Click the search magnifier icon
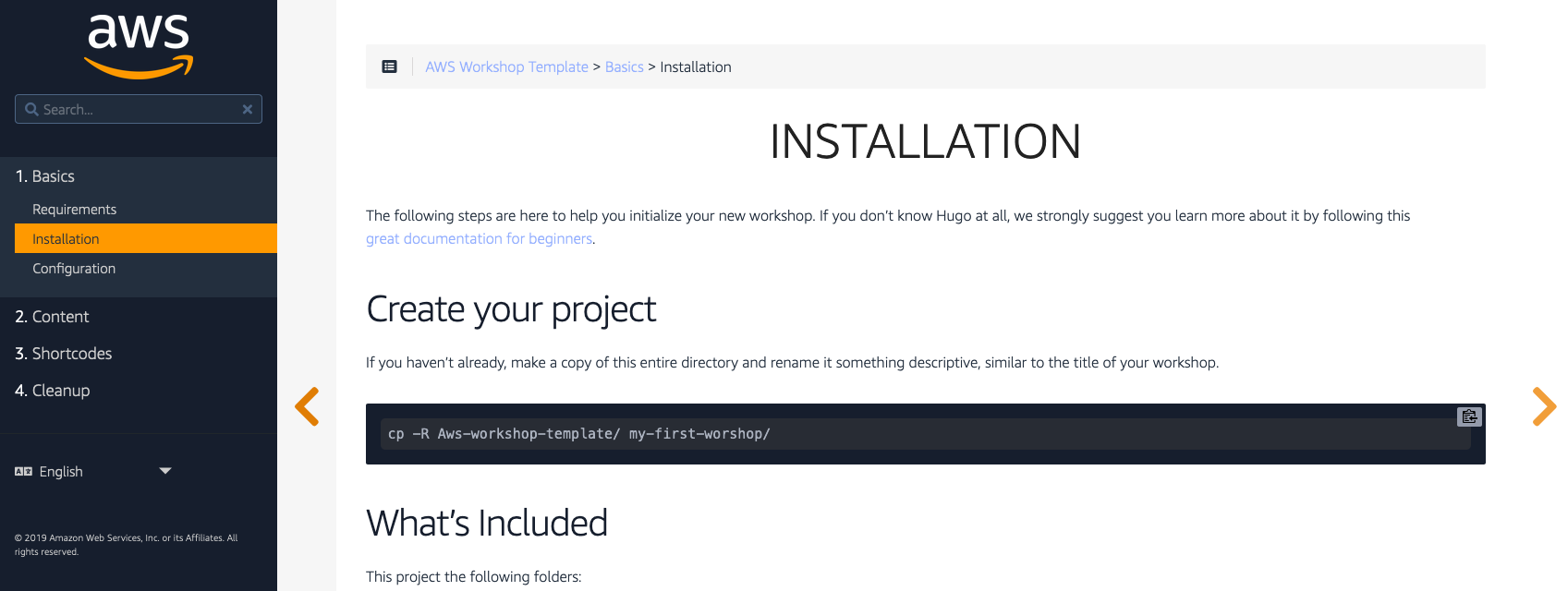 (31, 109)
